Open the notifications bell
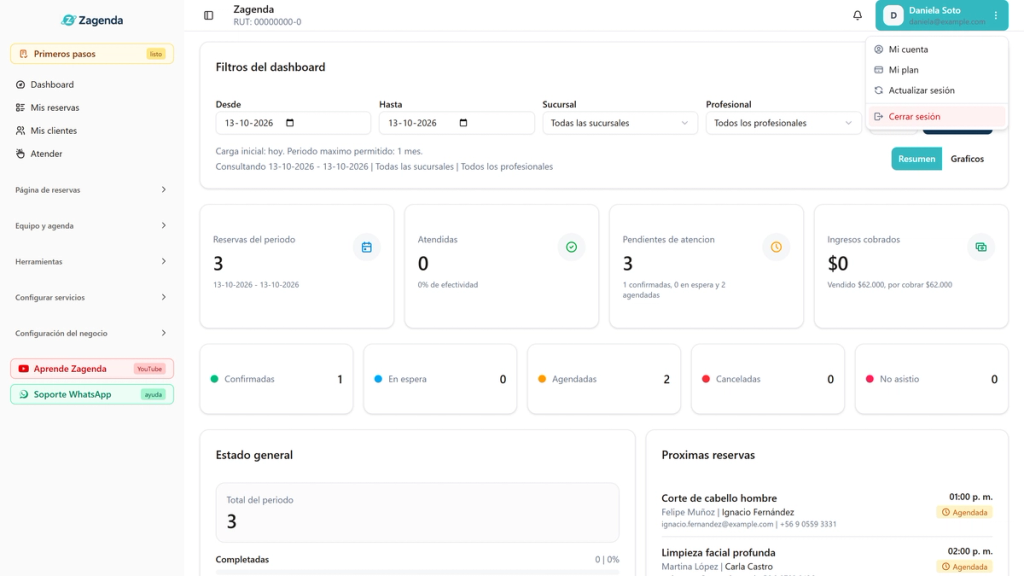 [857, 15]
